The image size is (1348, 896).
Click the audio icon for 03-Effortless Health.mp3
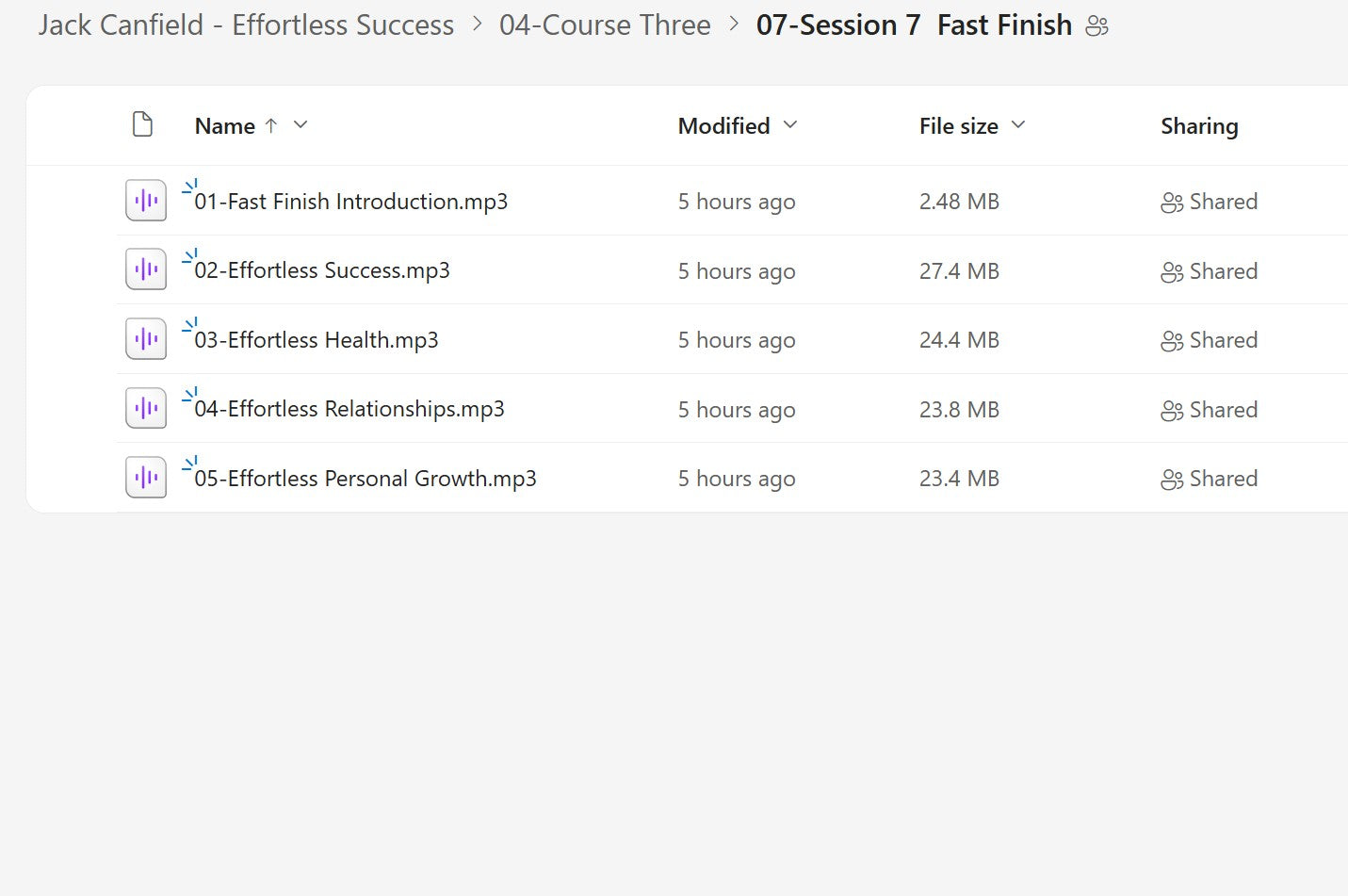pos(145,338)
